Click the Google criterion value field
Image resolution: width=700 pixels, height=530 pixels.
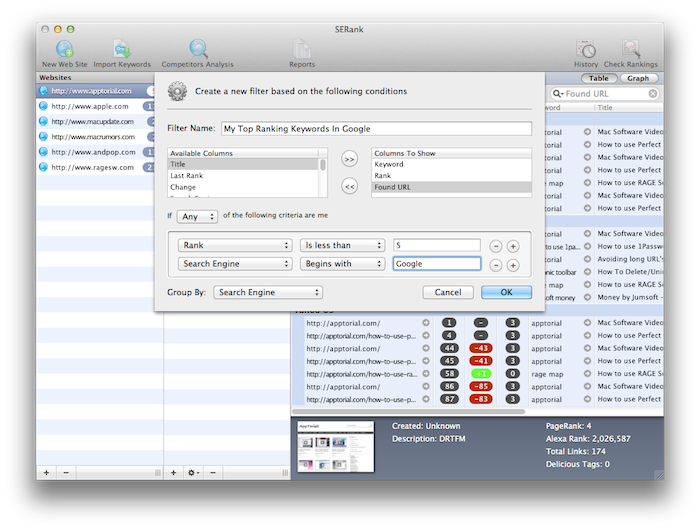[x=437, y=263]
